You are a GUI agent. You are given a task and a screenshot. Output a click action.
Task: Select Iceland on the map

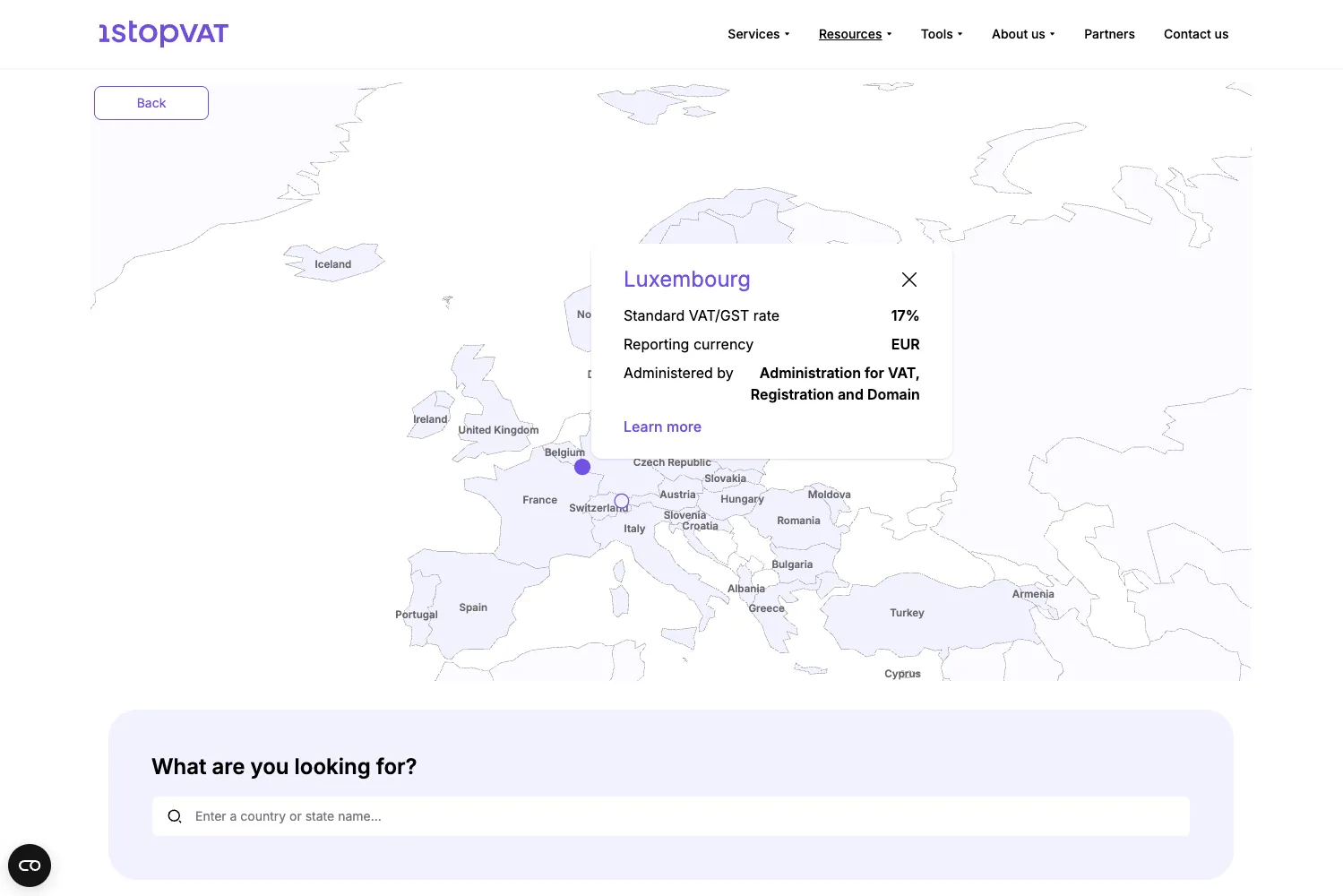(x=332, y=264)
